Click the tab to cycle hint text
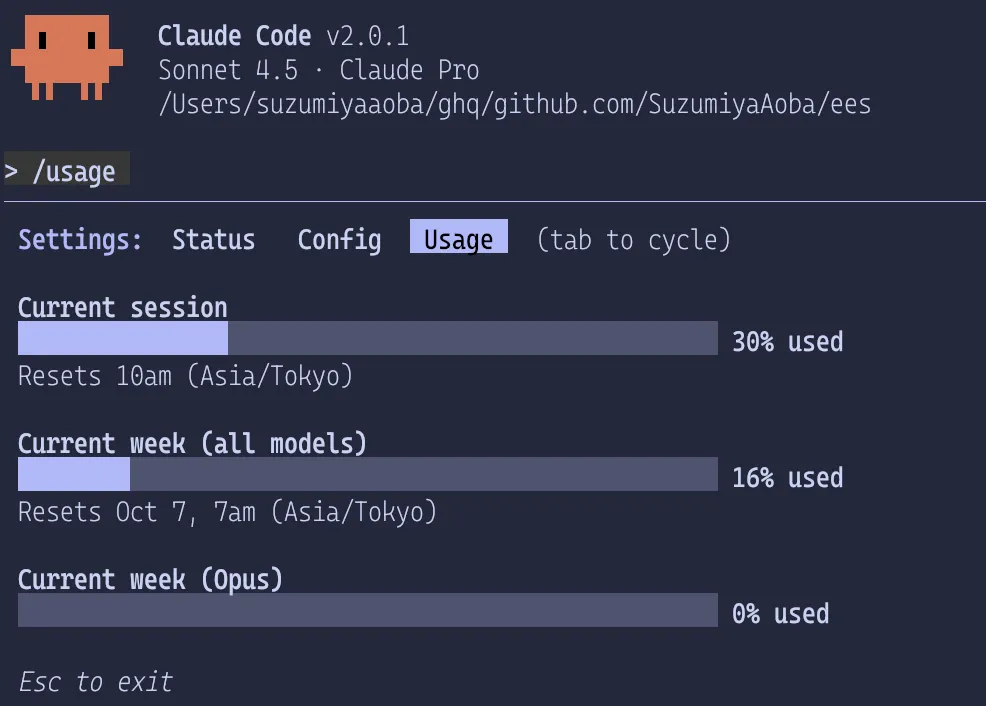The width and height of the screenshot is (986, 706). point(633,240)
